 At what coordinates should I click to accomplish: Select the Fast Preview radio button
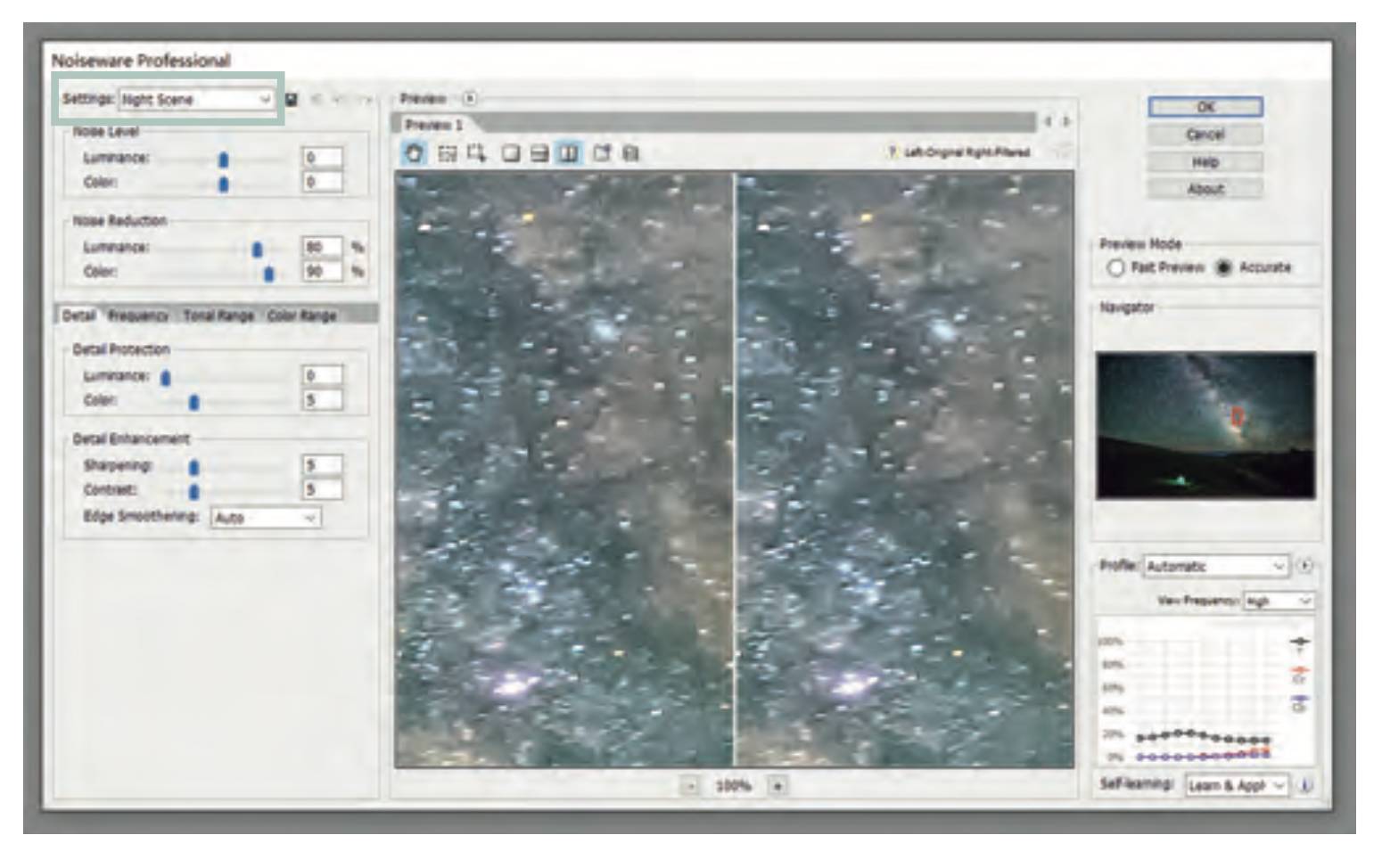tap(1115, 267)
